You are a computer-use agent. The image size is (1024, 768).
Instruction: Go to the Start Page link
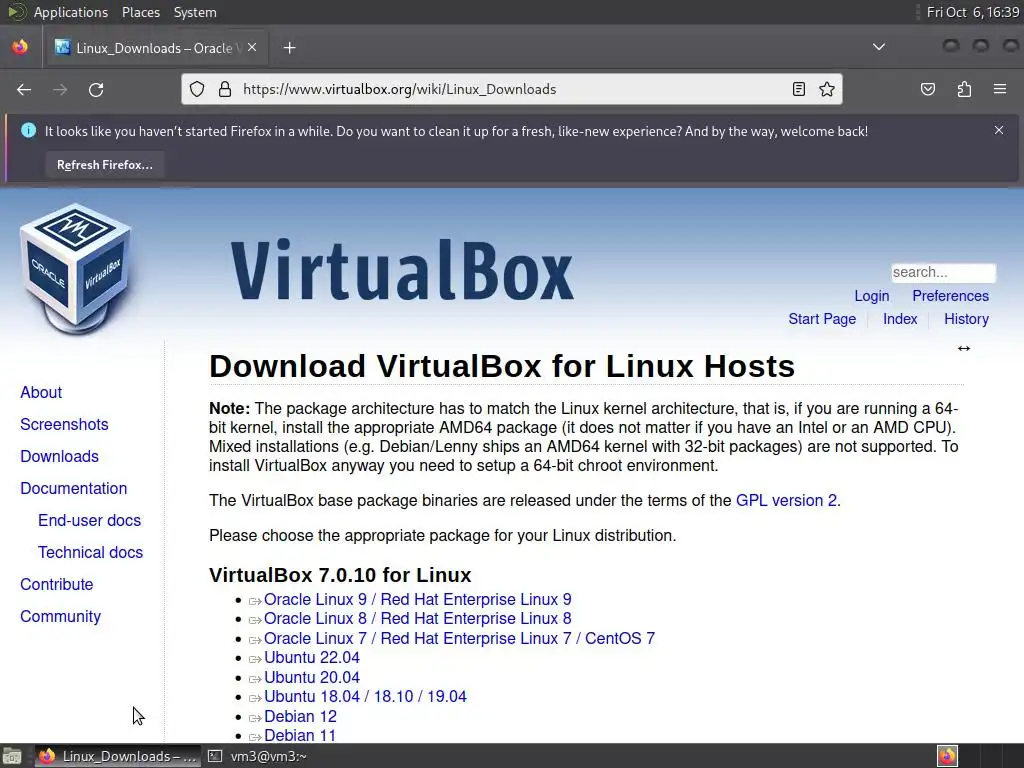(x=822, y=319)
